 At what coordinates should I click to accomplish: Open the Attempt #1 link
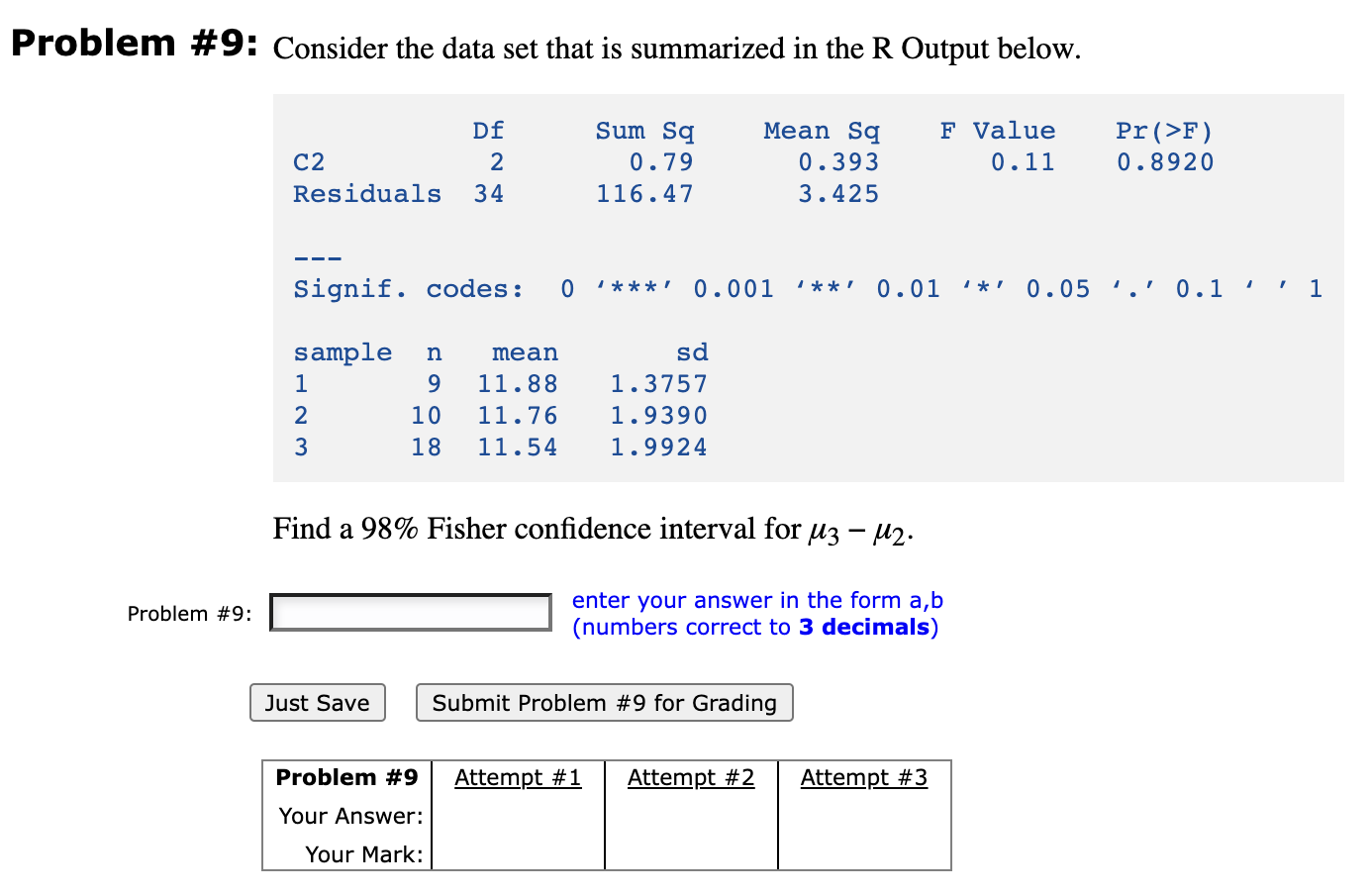coord(518,778)
